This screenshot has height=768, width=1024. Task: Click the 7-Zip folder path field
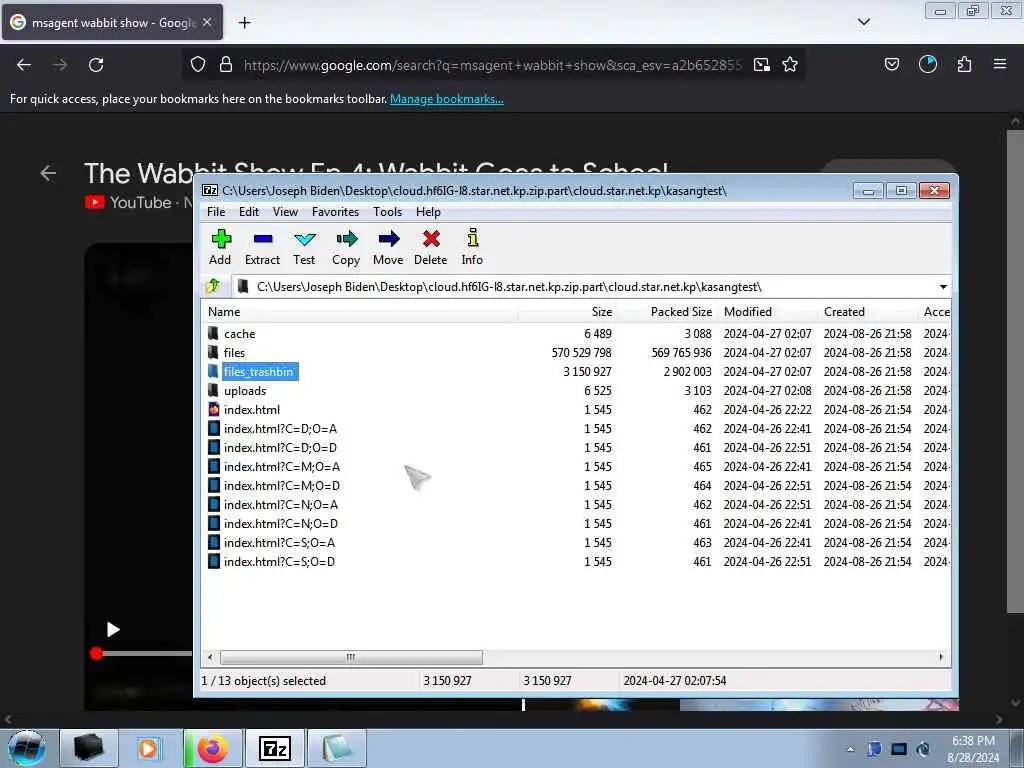pyautogui.click(x=584, y=287)
